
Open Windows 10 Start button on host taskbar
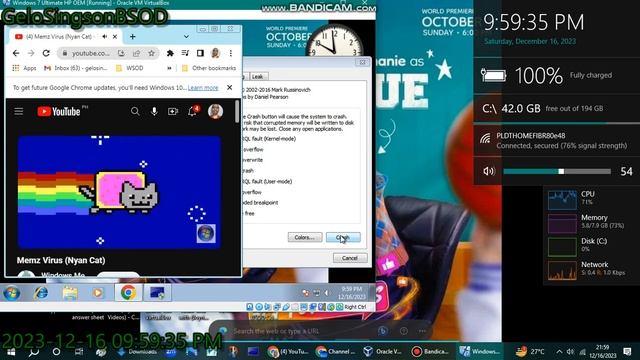[x=11, y=351]
